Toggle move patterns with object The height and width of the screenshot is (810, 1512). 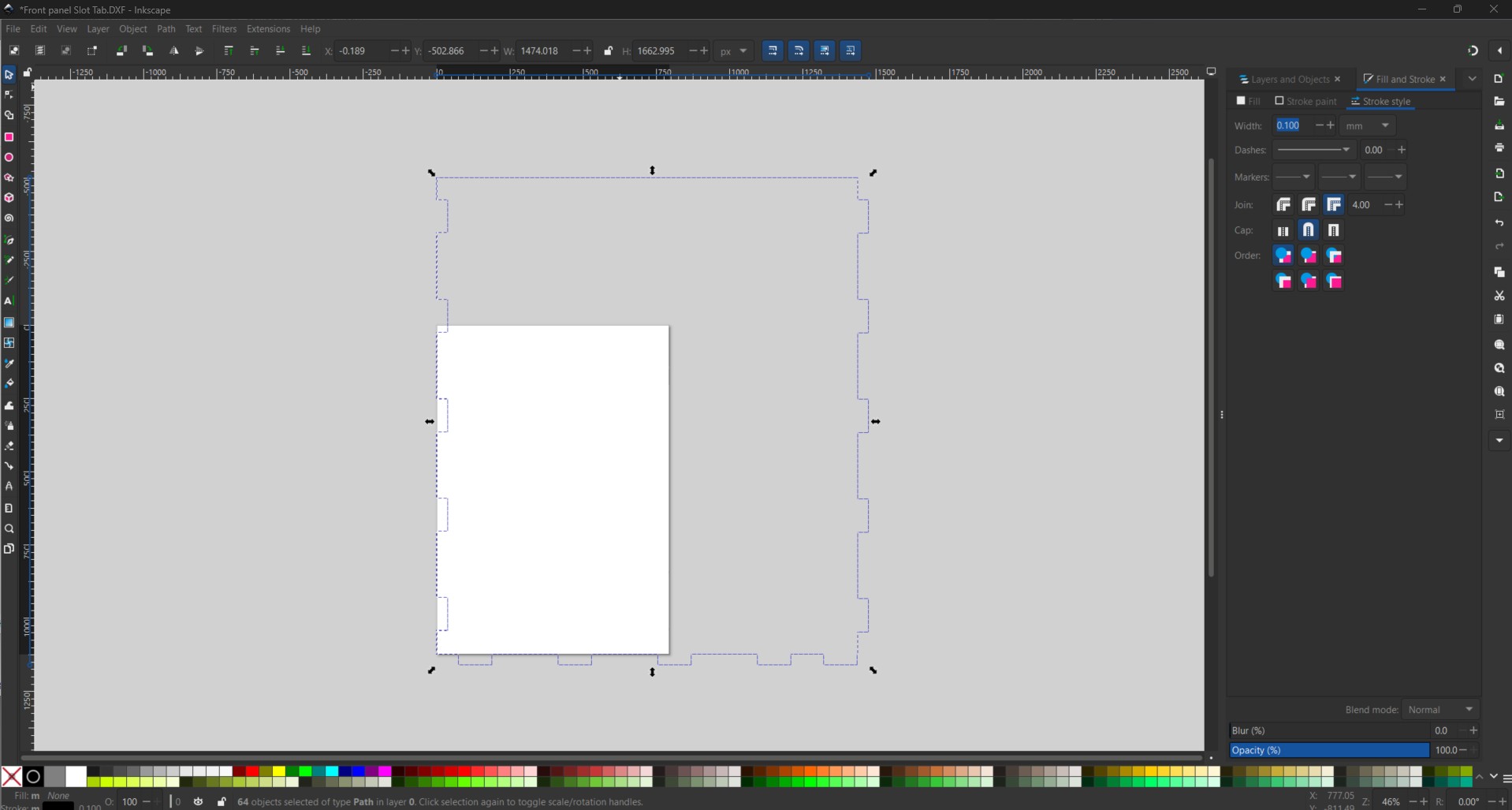[x=851, y=50]
